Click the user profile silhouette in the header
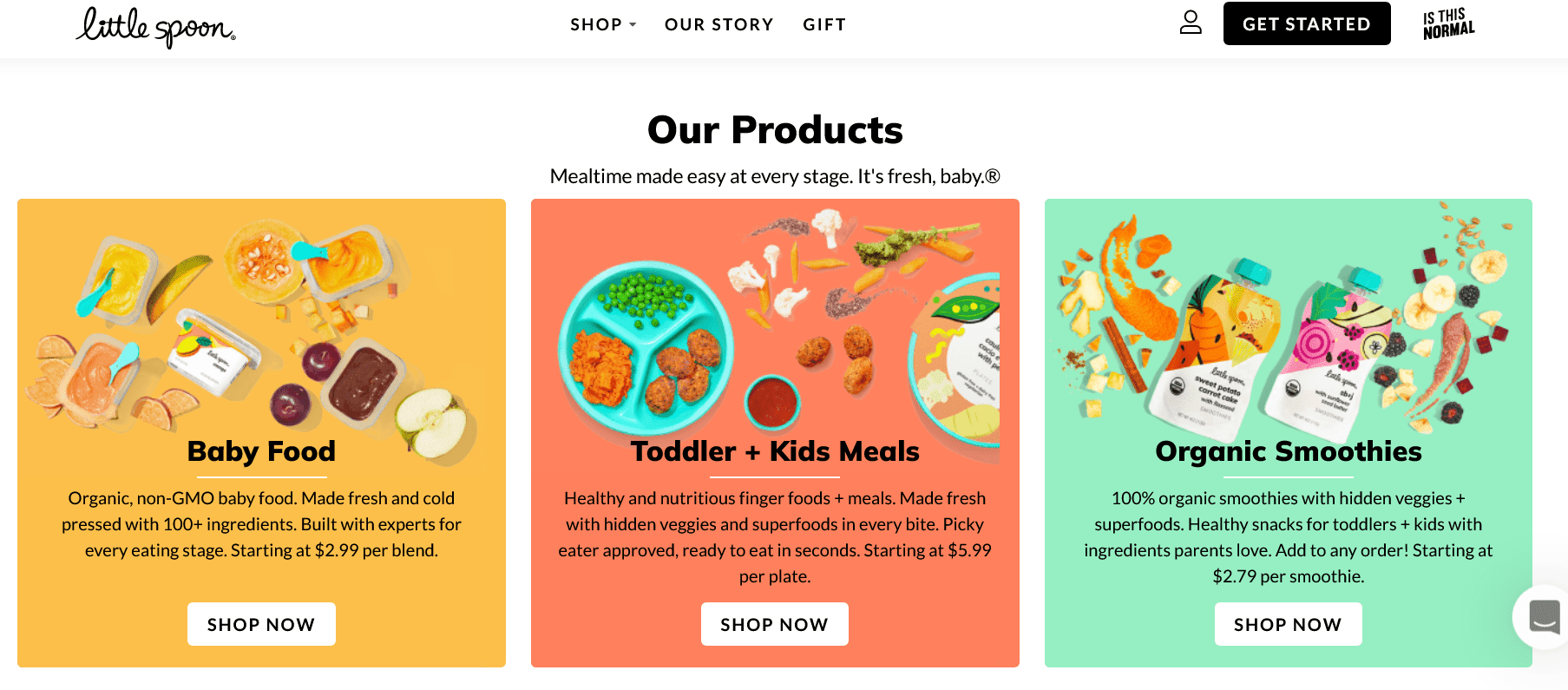The image size is (1568, 690). click(1191, 23)
